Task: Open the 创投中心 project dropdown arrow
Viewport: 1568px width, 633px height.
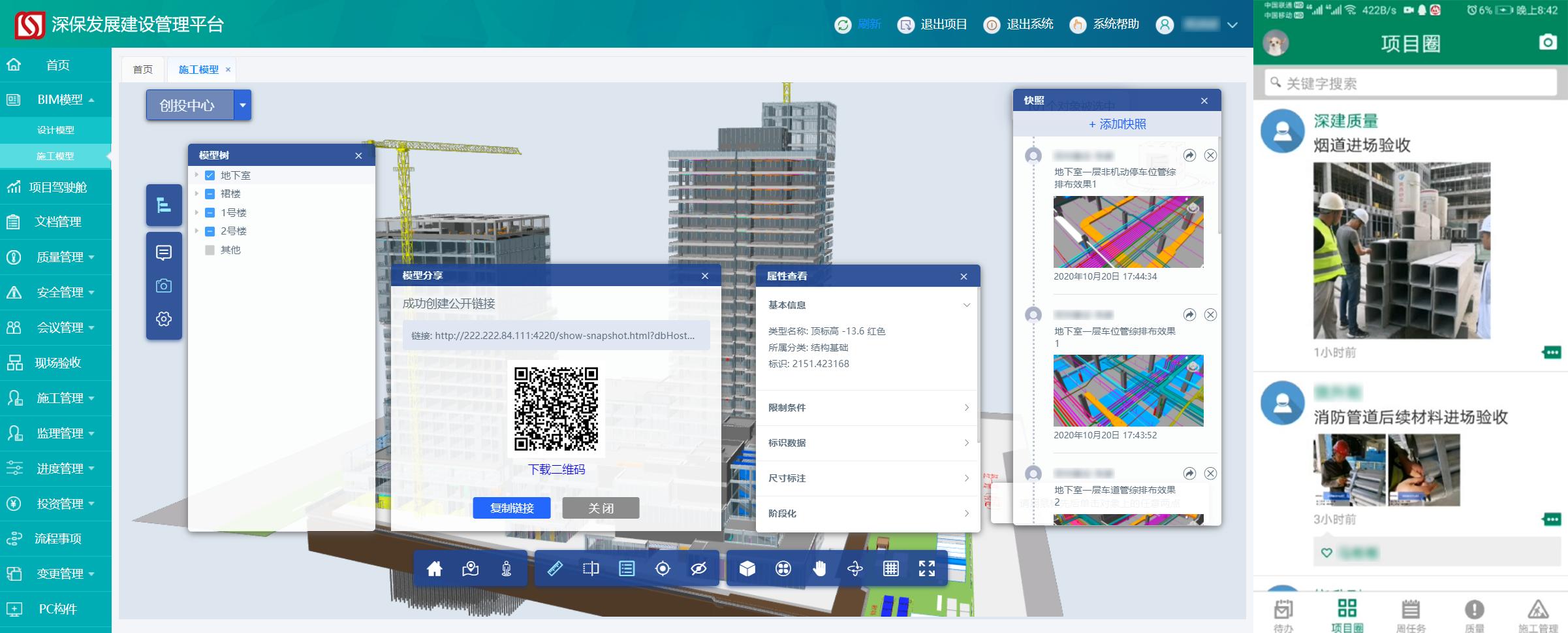Action: [x=243, y=105]
